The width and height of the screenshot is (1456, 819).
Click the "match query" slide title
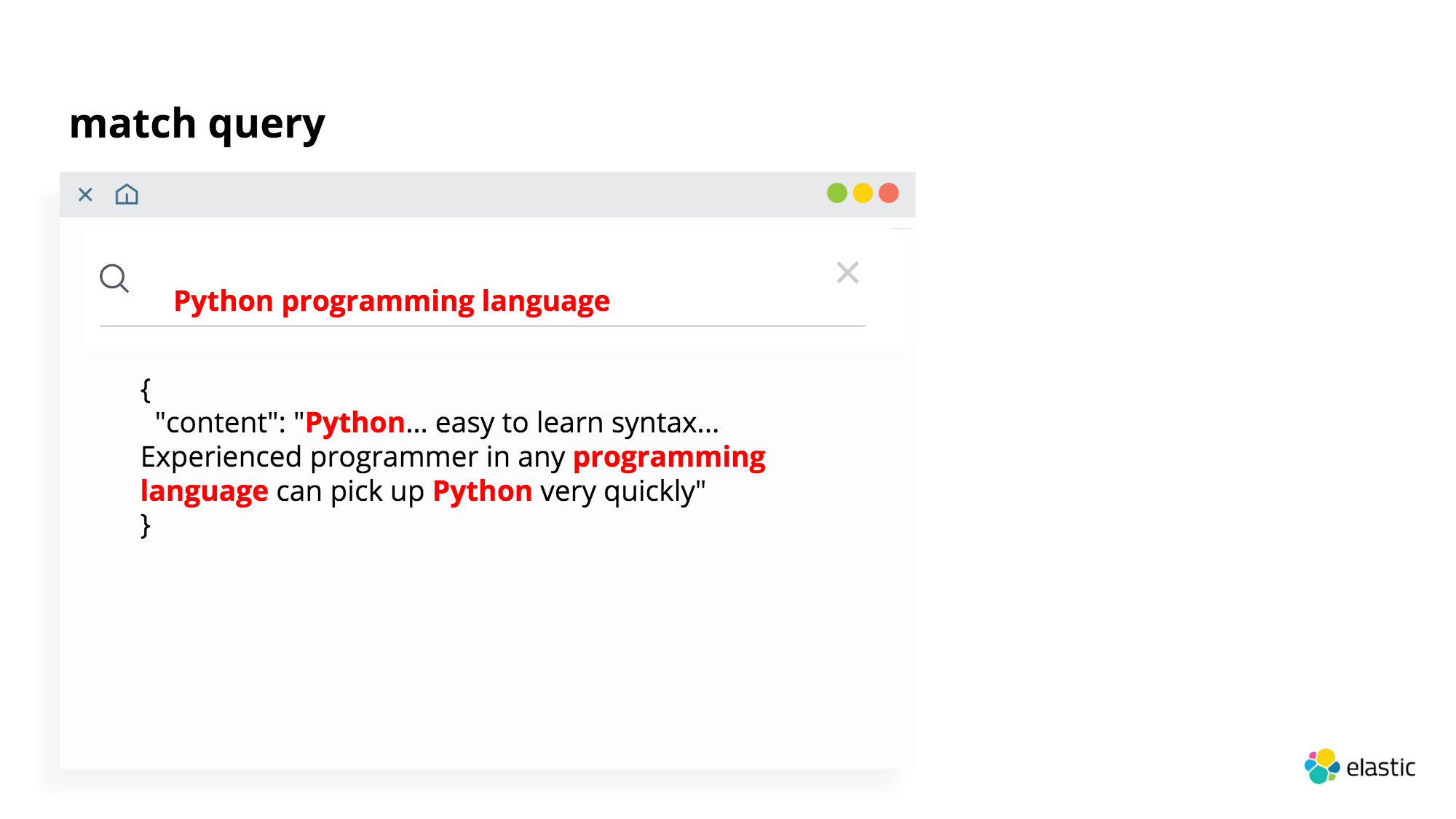197,124
